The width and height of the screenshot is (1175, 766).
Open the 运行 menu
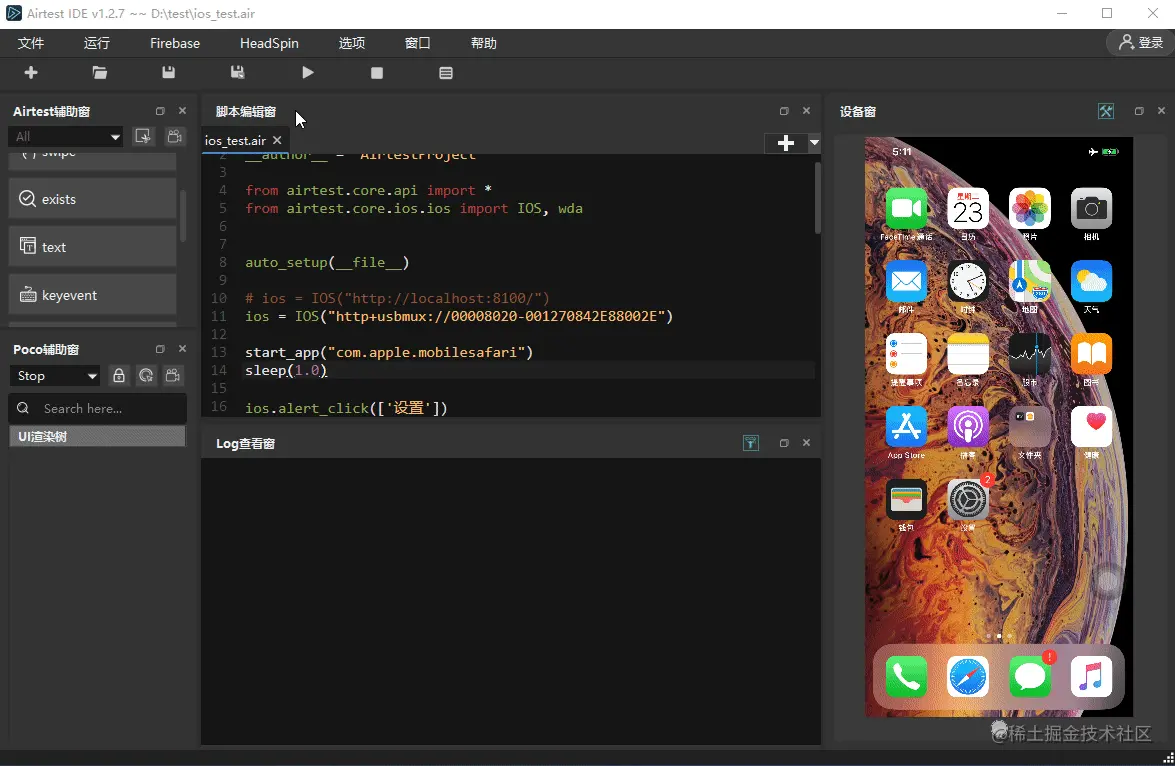(97, 43)
